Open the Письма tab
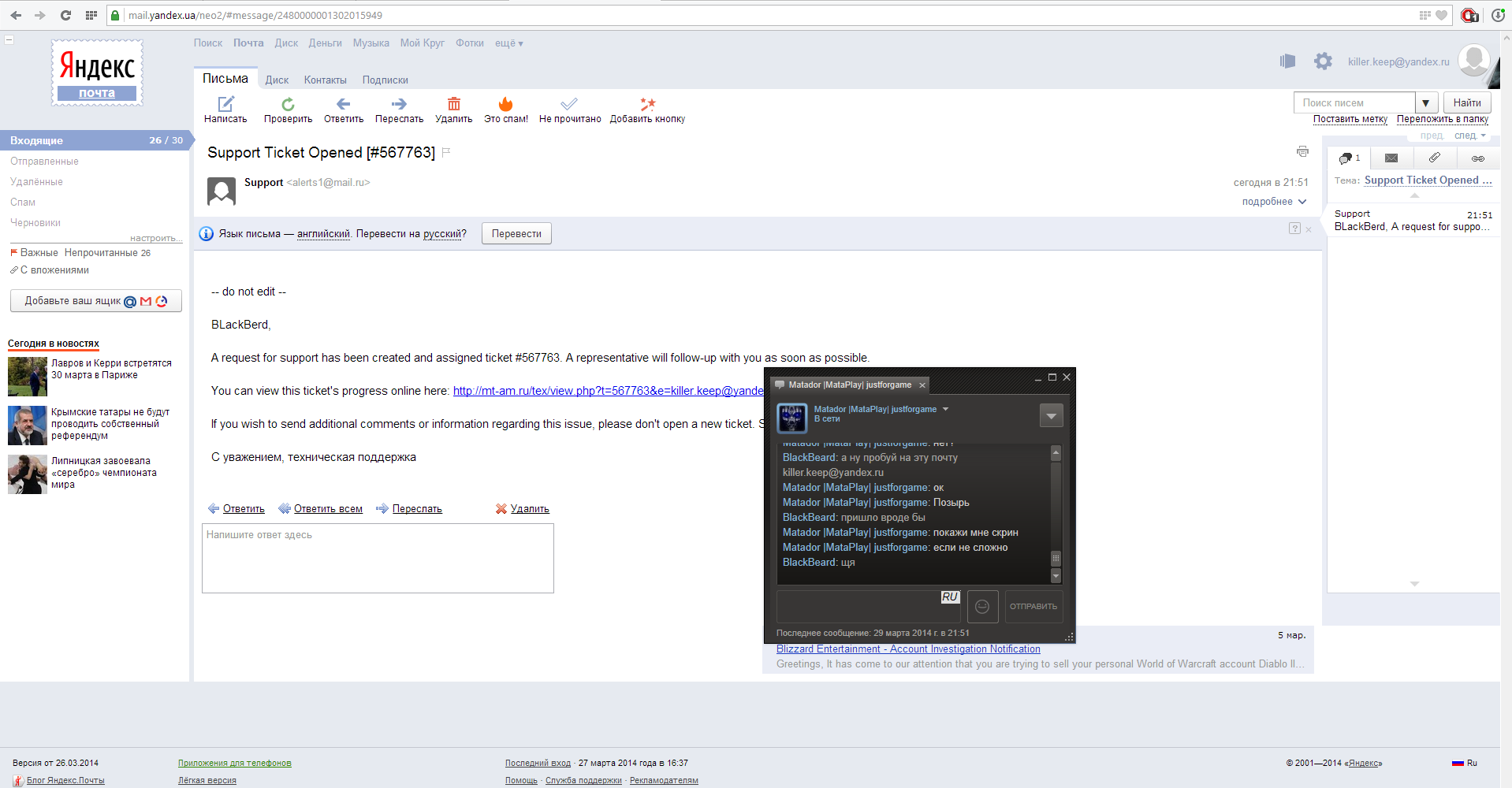The width and height of the screenshot is (1512, 788). (x=225, y=79)
